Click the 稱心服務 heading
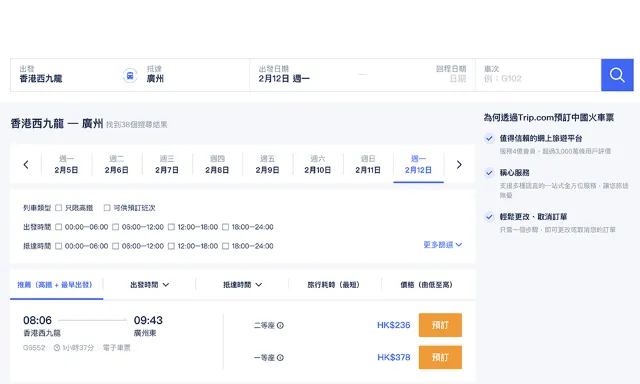 514,173
